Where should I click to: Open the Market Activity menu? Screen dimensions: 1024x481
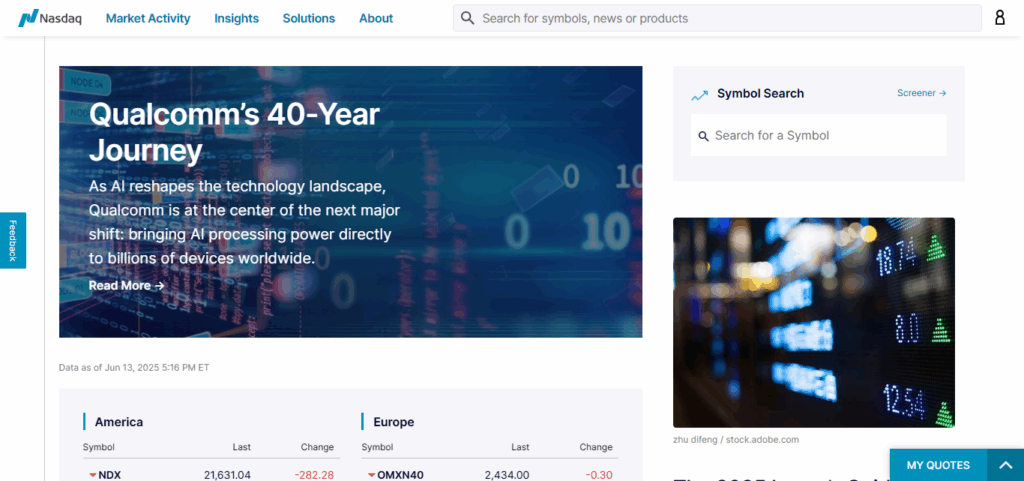tap(148, 18)
